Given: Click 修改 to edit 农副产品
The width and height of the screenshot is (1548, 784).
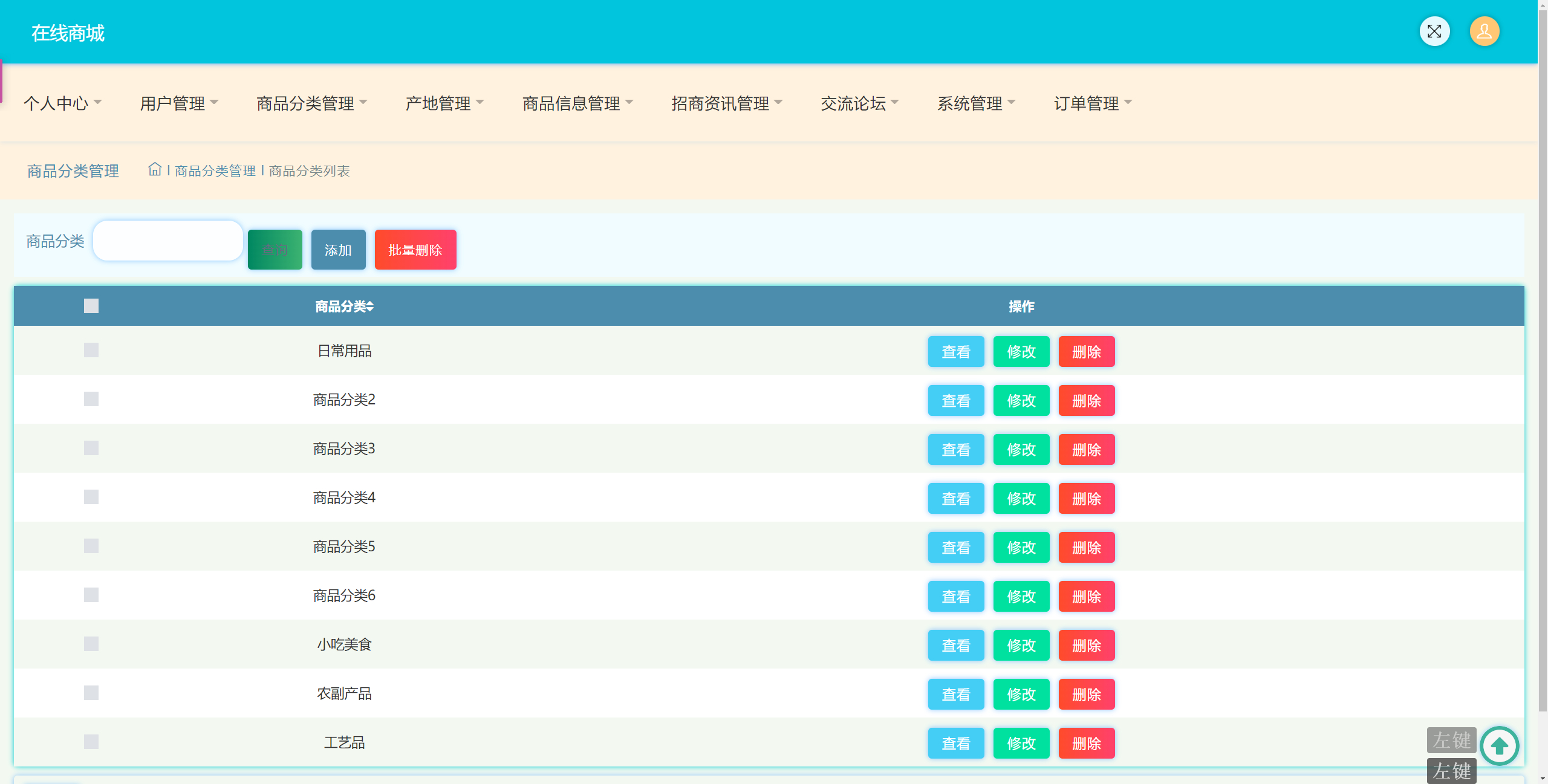Looking at the screenshot, I should click(1021, 694).
